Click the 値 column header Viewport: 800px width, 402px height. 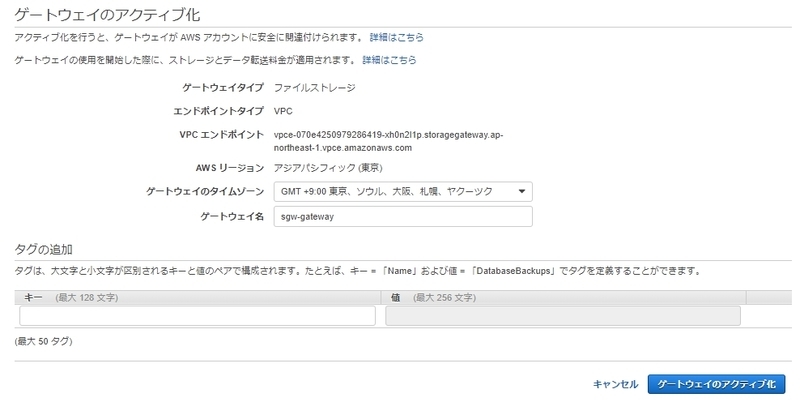(564, 297)
